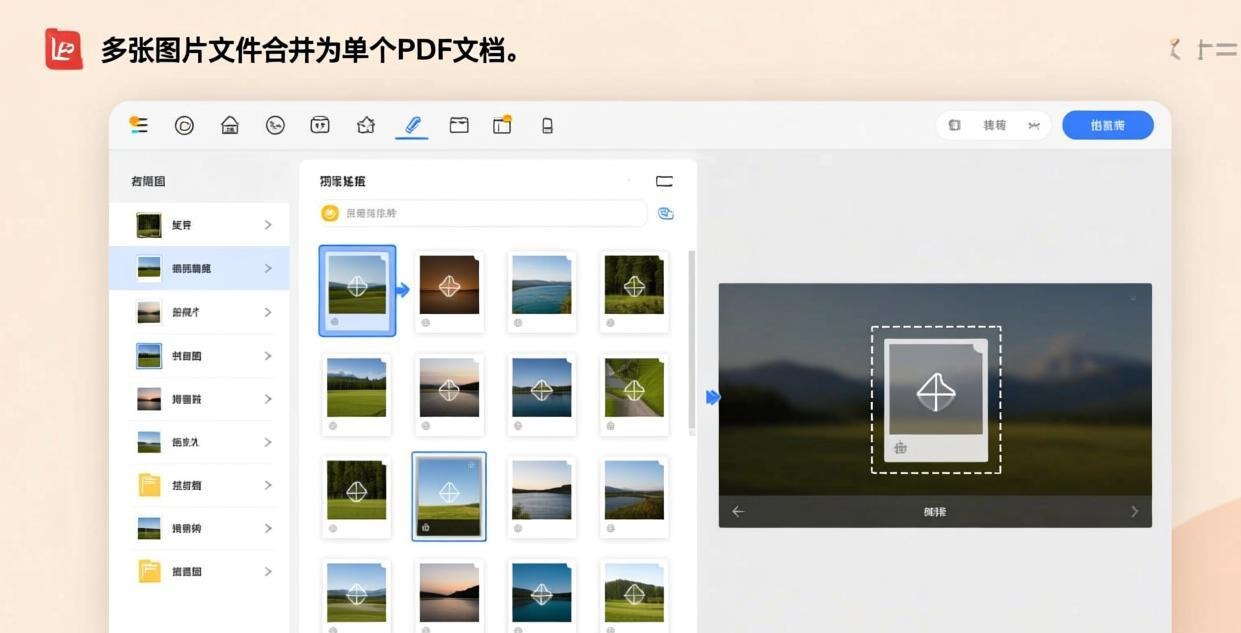
Task: Open the window icon with orange badge
Action: point(502,125)
